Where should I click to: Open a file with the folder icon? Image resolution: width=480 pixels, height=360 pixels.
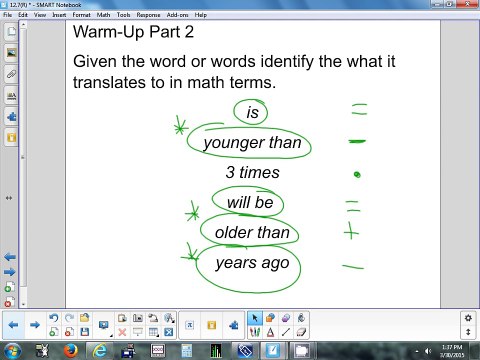point(85,318)
